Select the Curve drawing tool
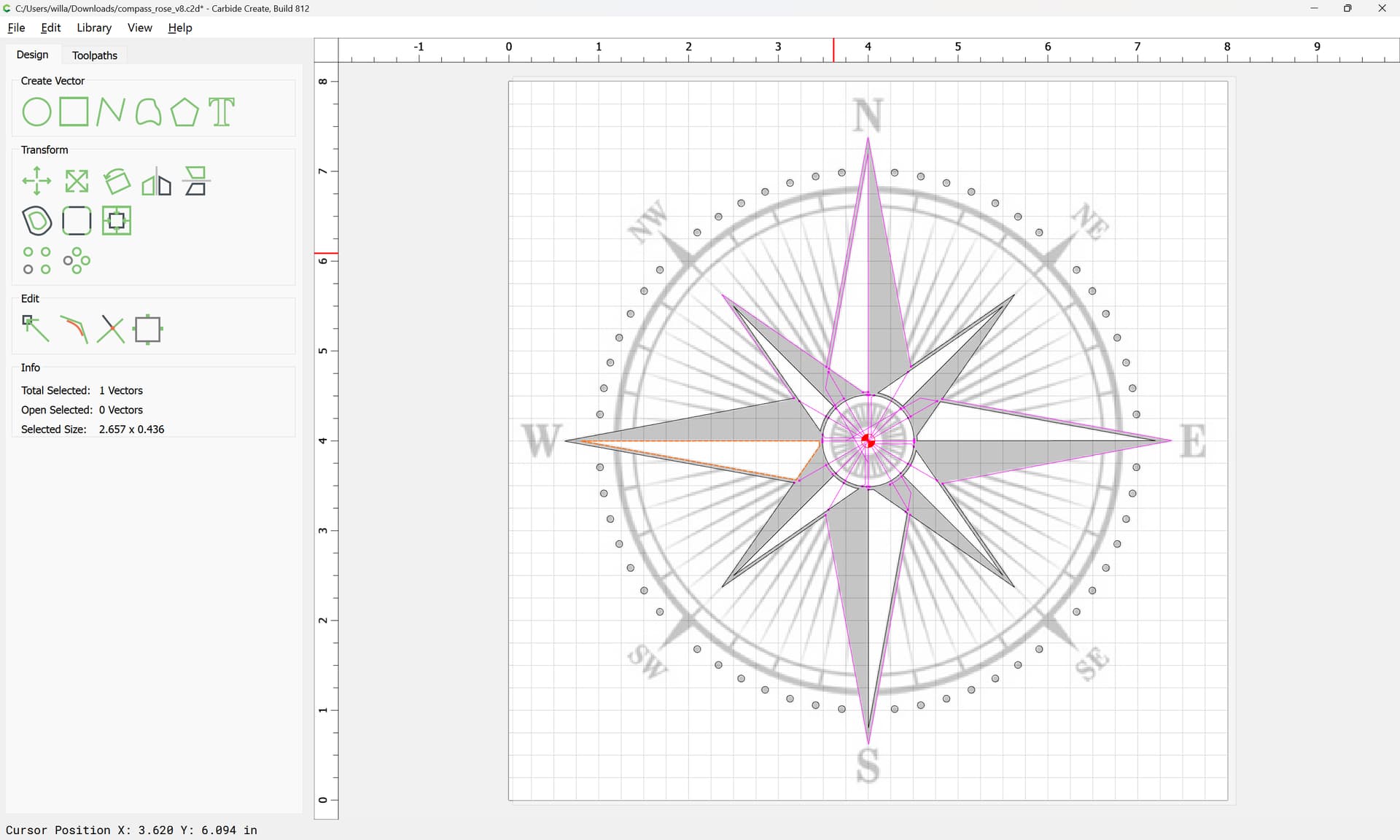 (148, 112)
